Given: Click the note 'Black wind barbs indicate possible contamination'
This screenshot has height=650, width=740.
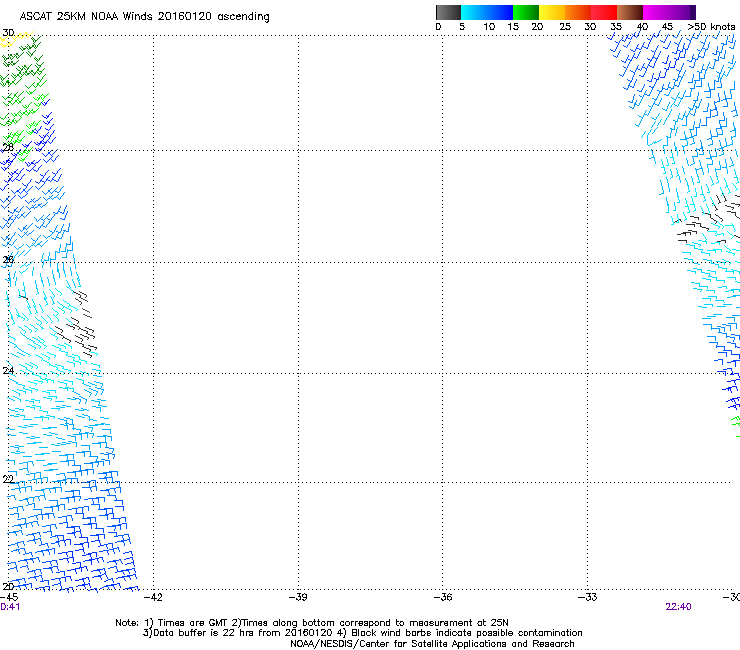Looking at the screenshot, I should point(467,633).
